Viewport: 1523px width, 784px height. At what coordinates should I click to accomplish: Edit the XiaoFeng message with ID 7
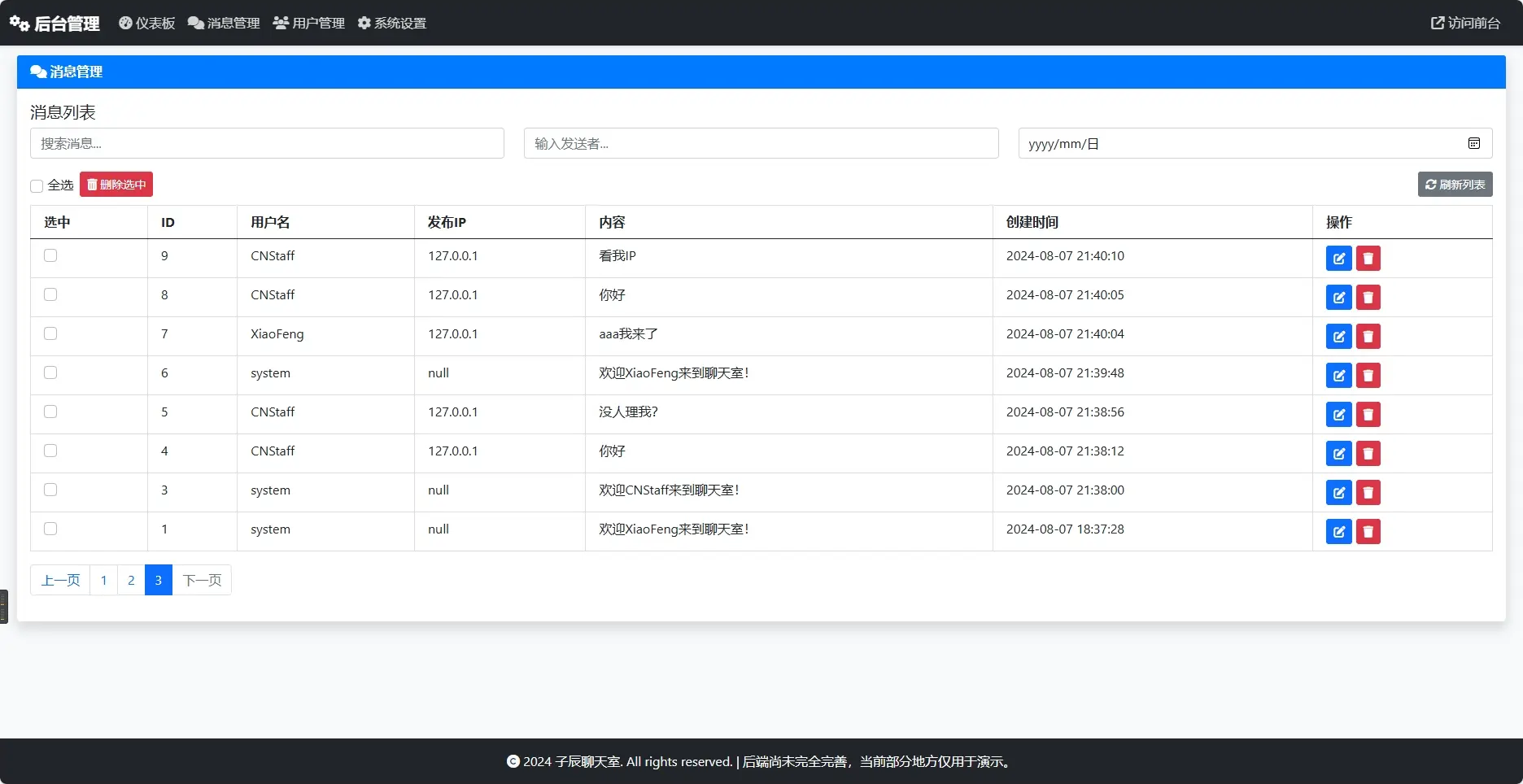(x=1338, y=337)
